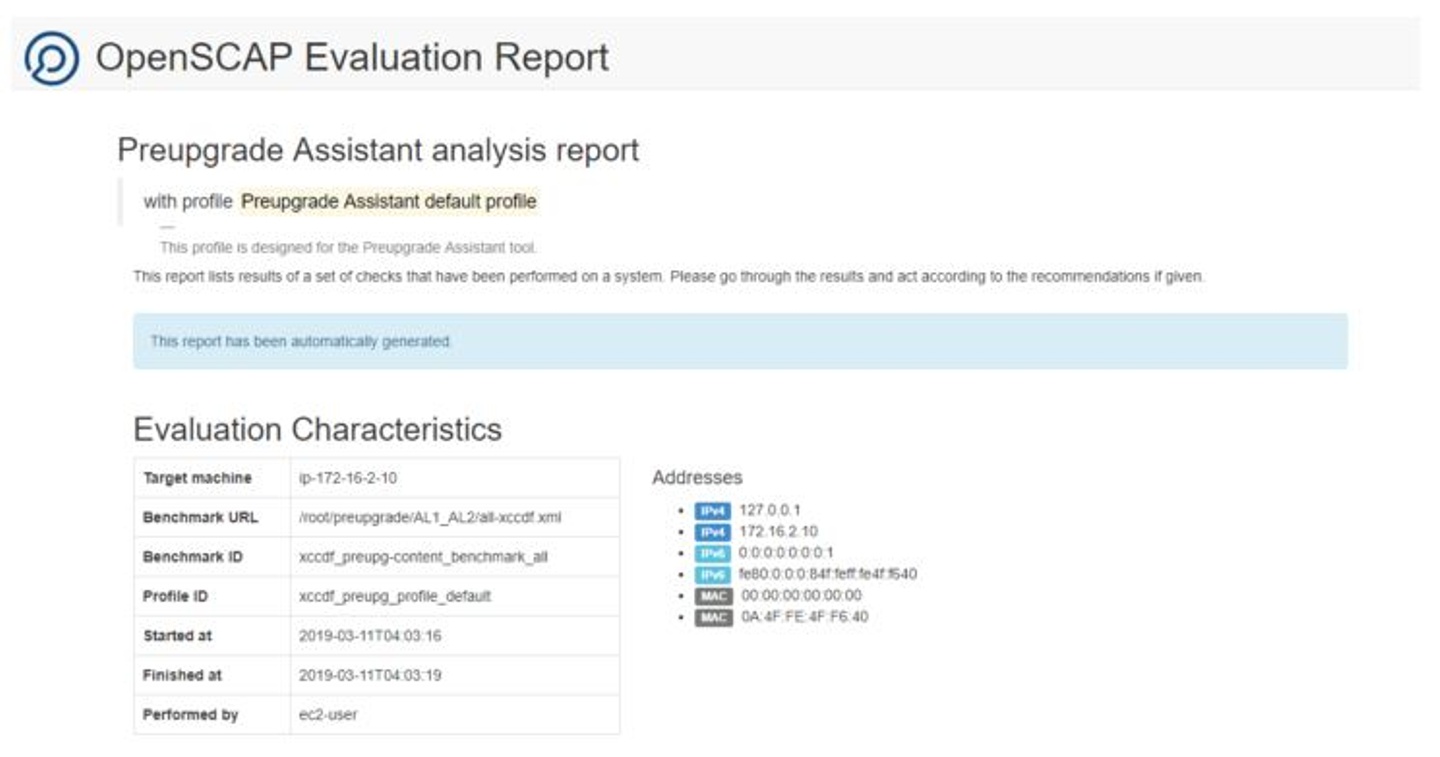
Task: Click the Evaluation Characteristics heading
Action: 317,429
